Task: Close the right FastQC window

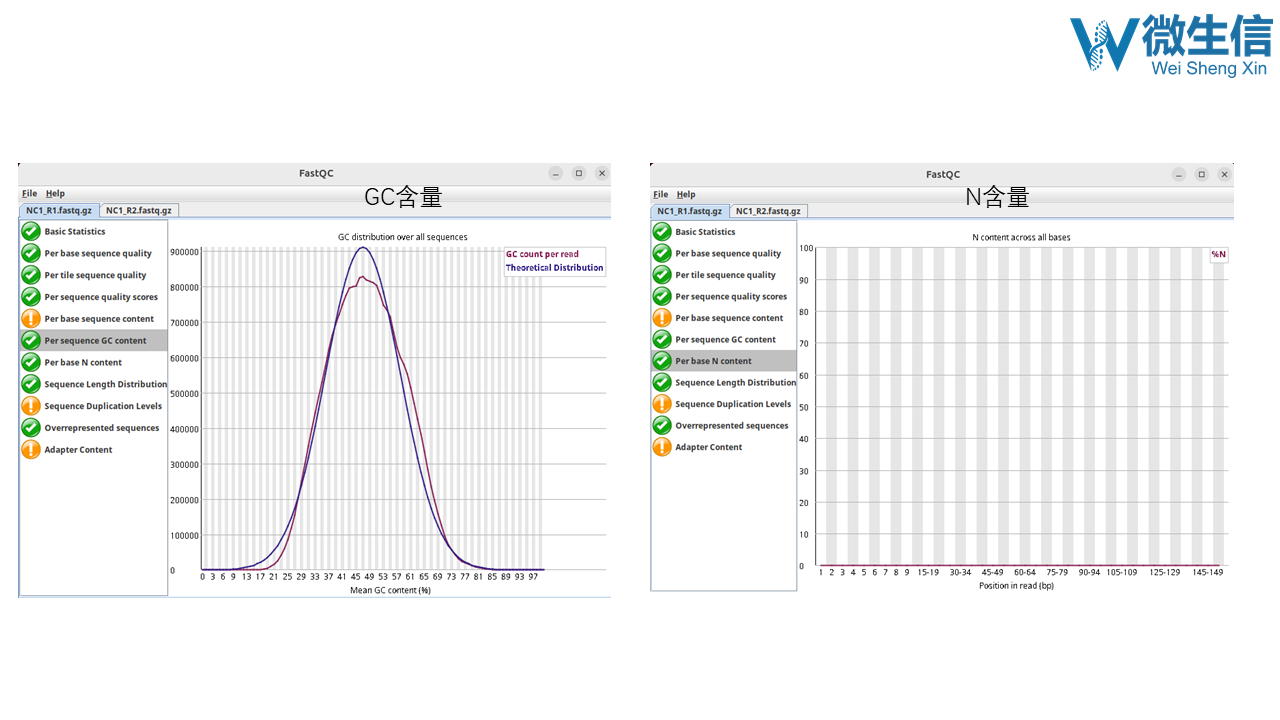Action: 1225,174
